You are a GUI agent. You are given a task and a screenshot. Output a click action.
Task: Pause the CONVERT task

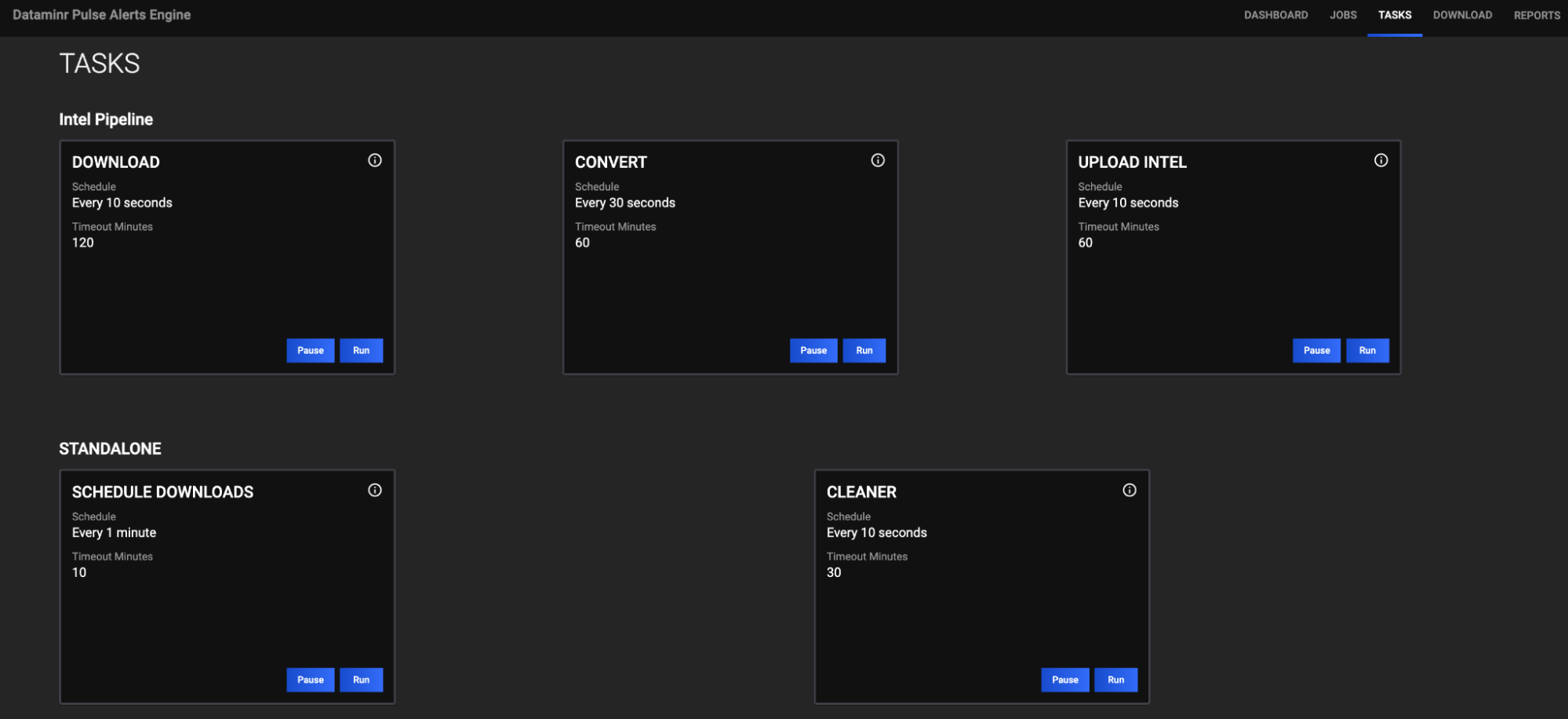(813, 350)
